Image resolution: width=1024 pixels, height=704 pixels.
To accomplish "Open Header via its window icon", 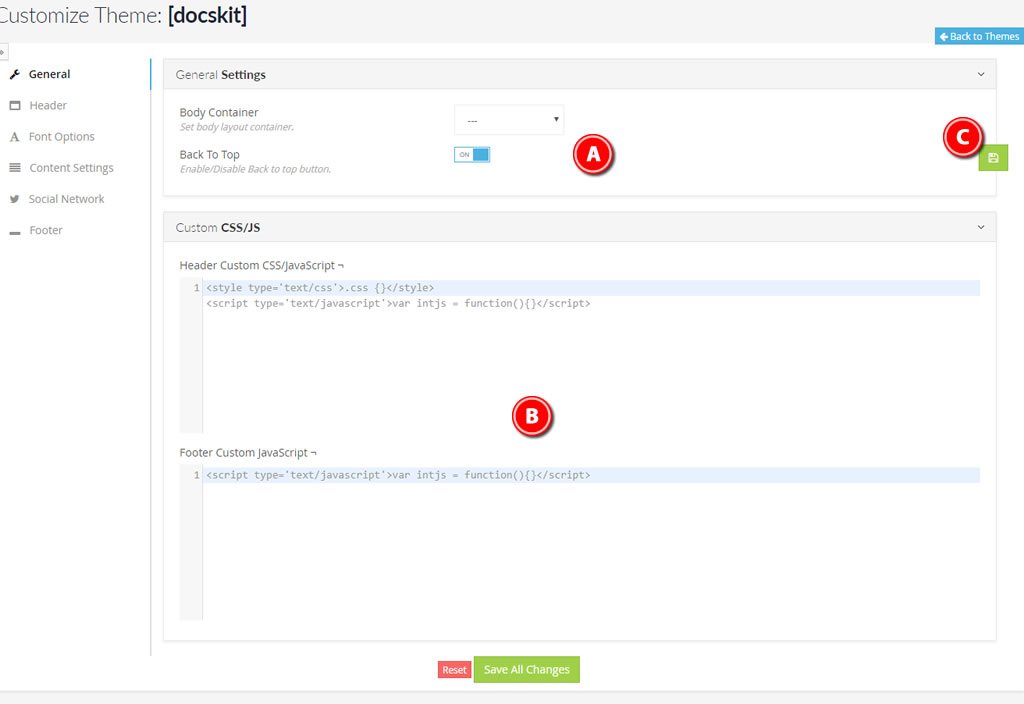I will click(x=15, y=106).
